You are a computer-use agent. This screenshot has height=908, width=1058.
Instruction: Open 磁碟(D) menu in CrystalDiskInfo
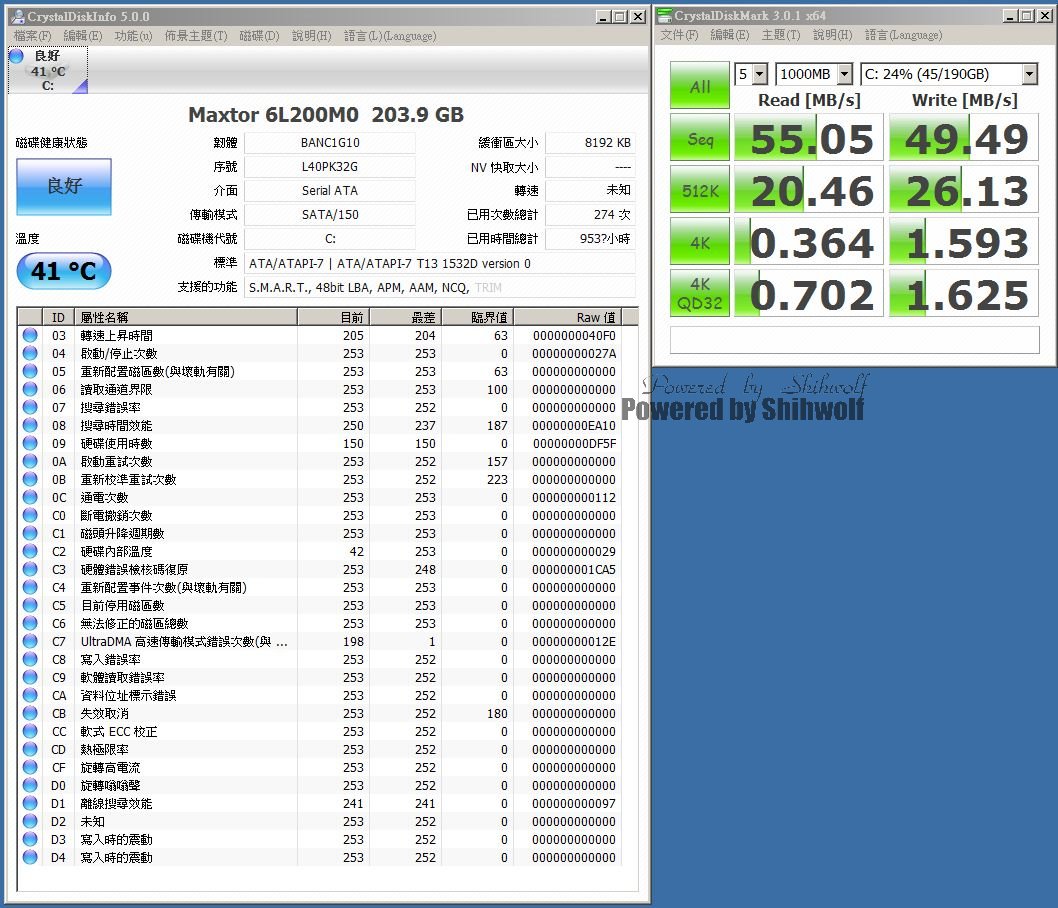(259, 36)
